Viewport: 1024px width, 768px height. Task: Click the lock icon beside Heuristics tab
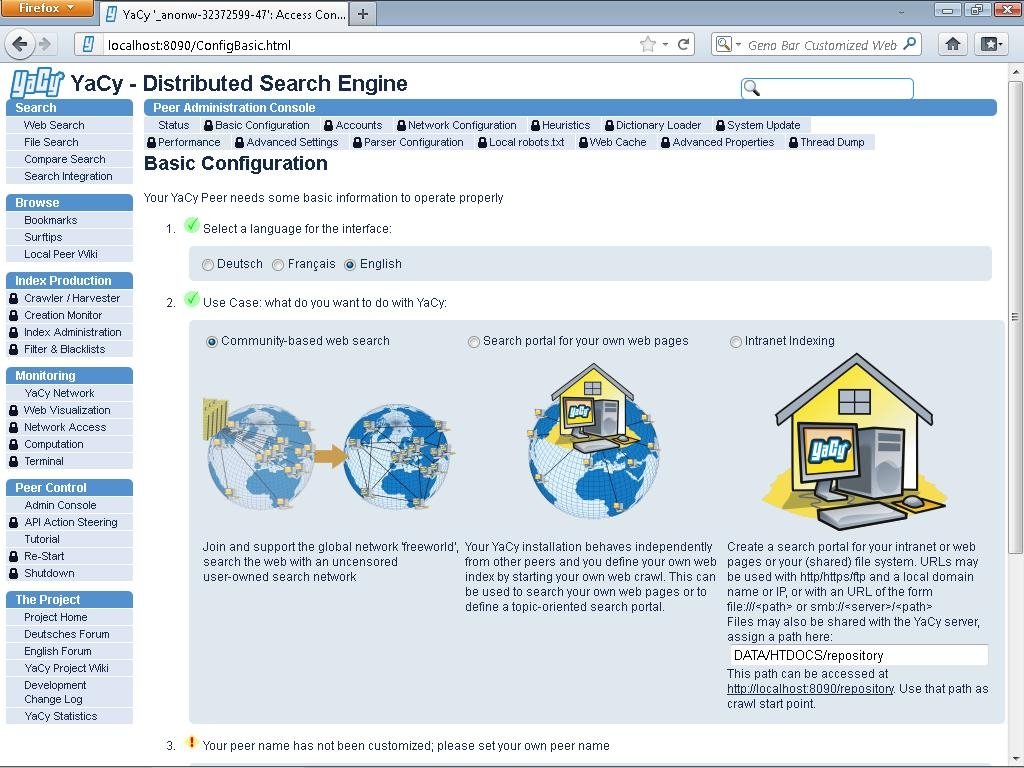tap(536, 125)
